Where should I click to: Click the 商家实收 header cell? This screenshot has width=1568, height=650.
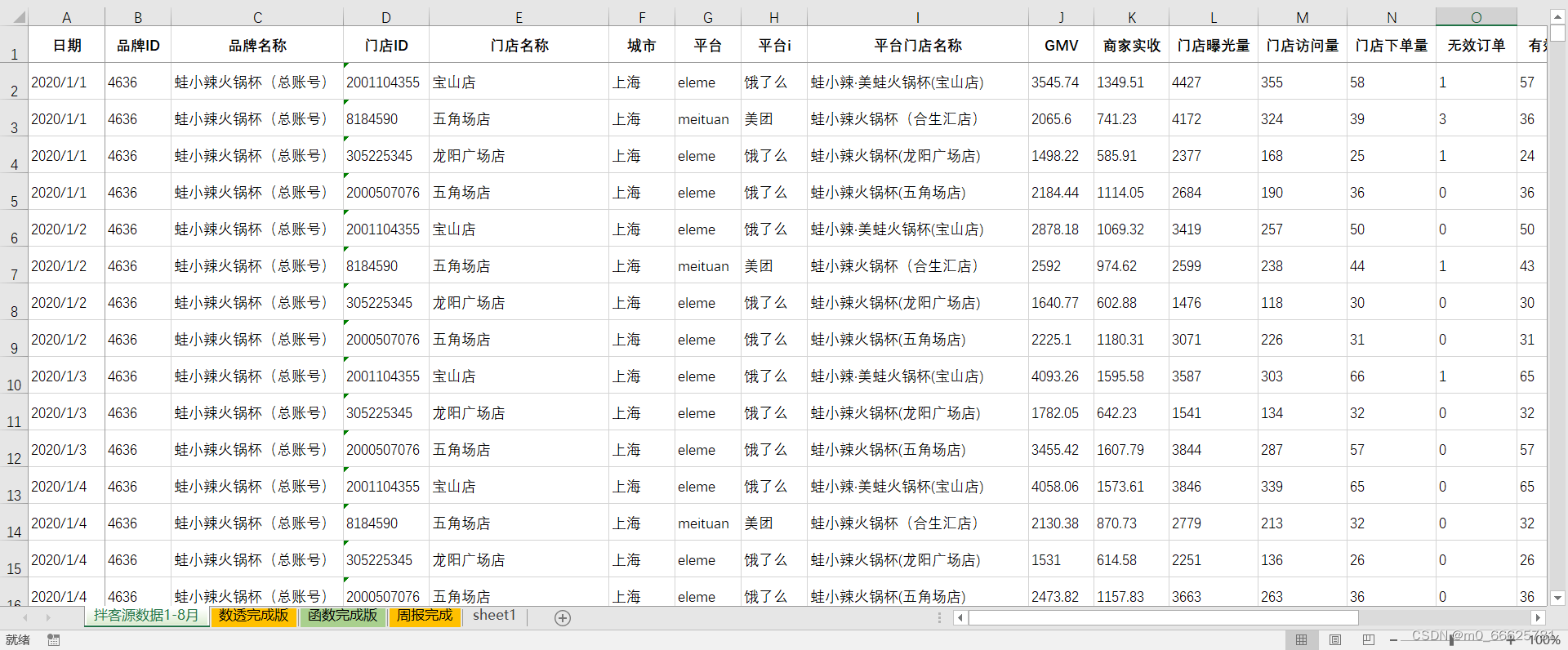(1132, 46)
